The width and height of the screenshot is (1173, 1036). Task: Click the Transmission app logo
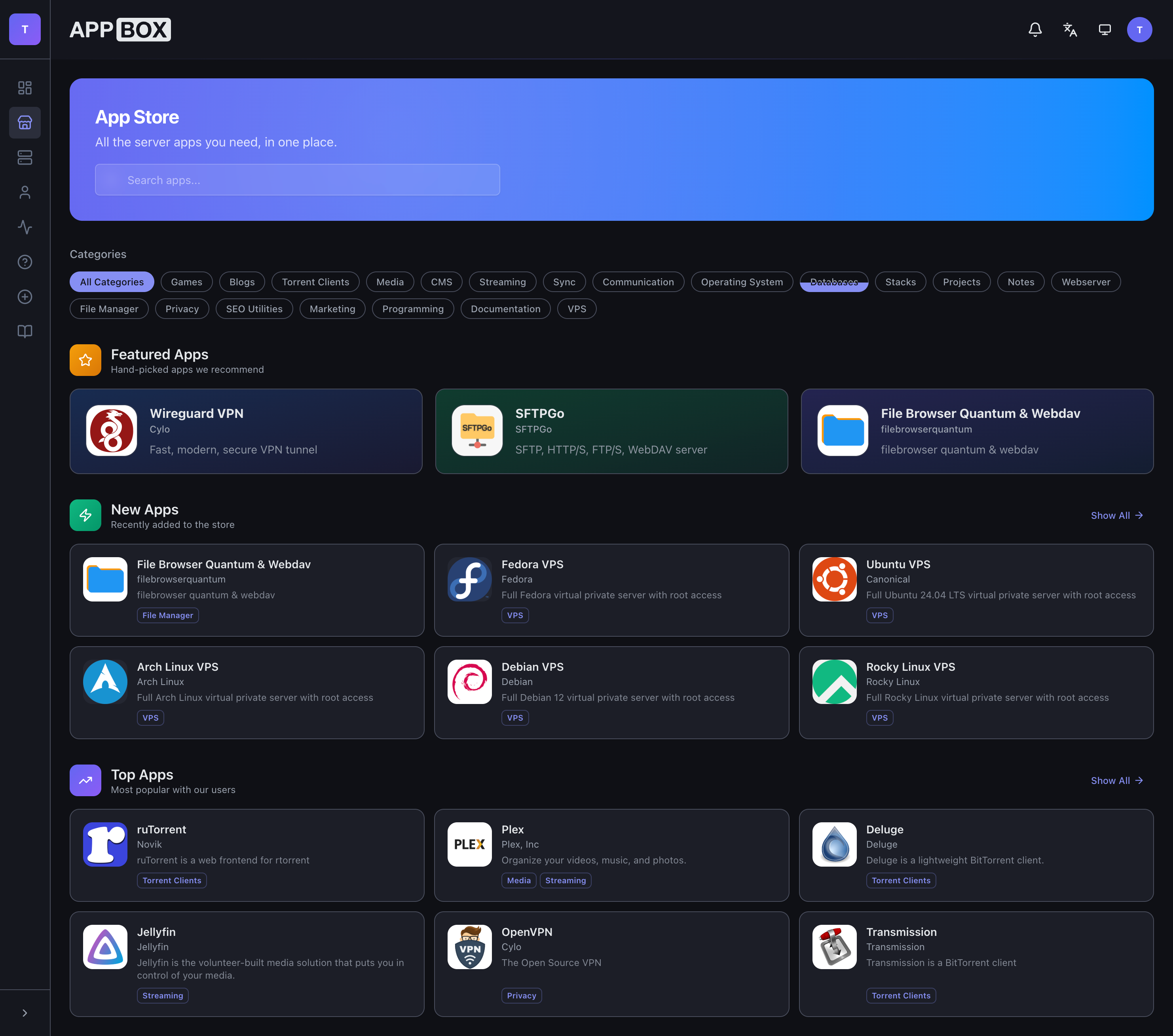click(834, 947)
